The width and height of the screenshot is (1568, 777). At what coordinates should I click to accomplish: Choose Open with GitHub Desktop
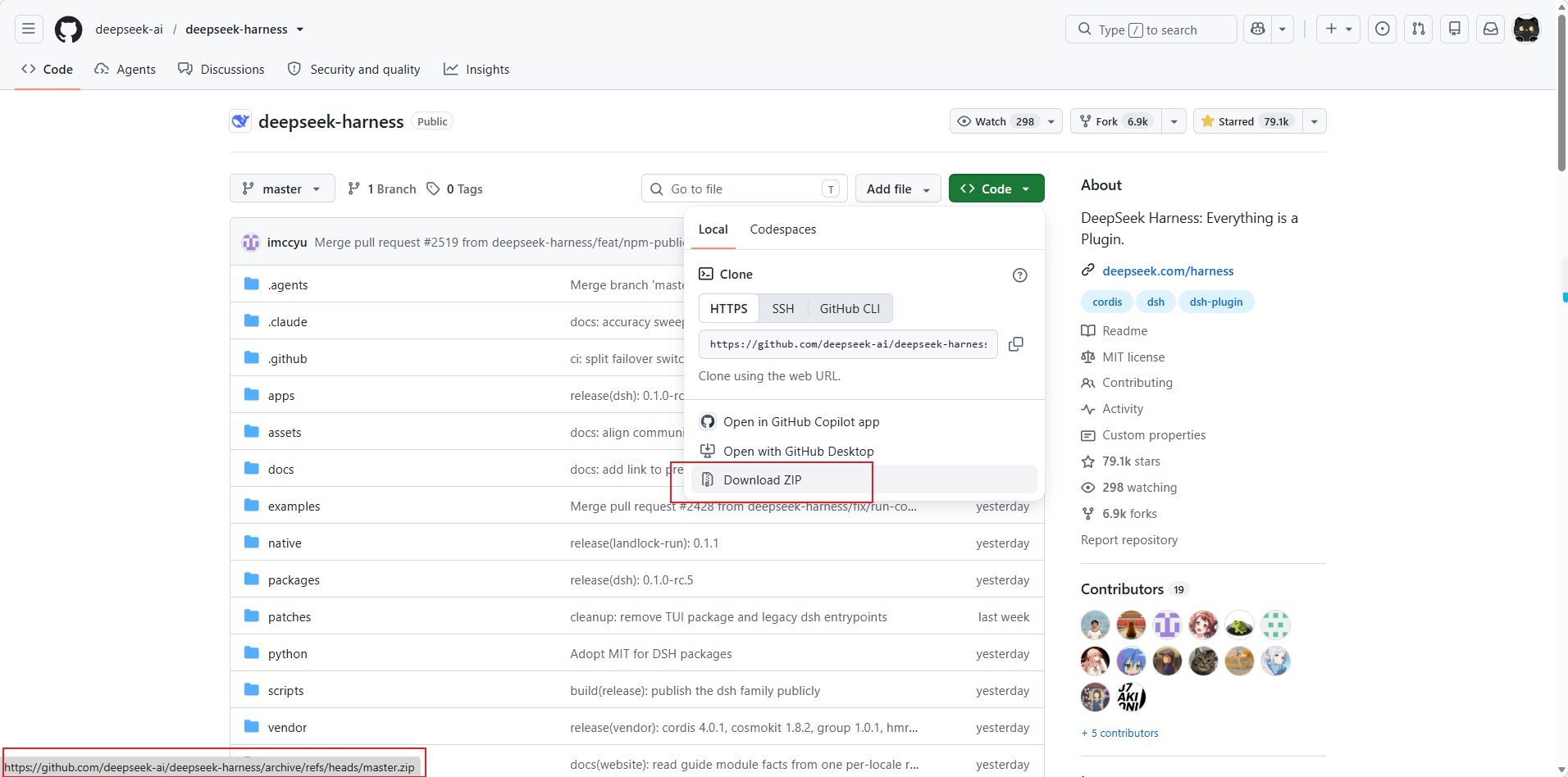[x=864, y=452]
